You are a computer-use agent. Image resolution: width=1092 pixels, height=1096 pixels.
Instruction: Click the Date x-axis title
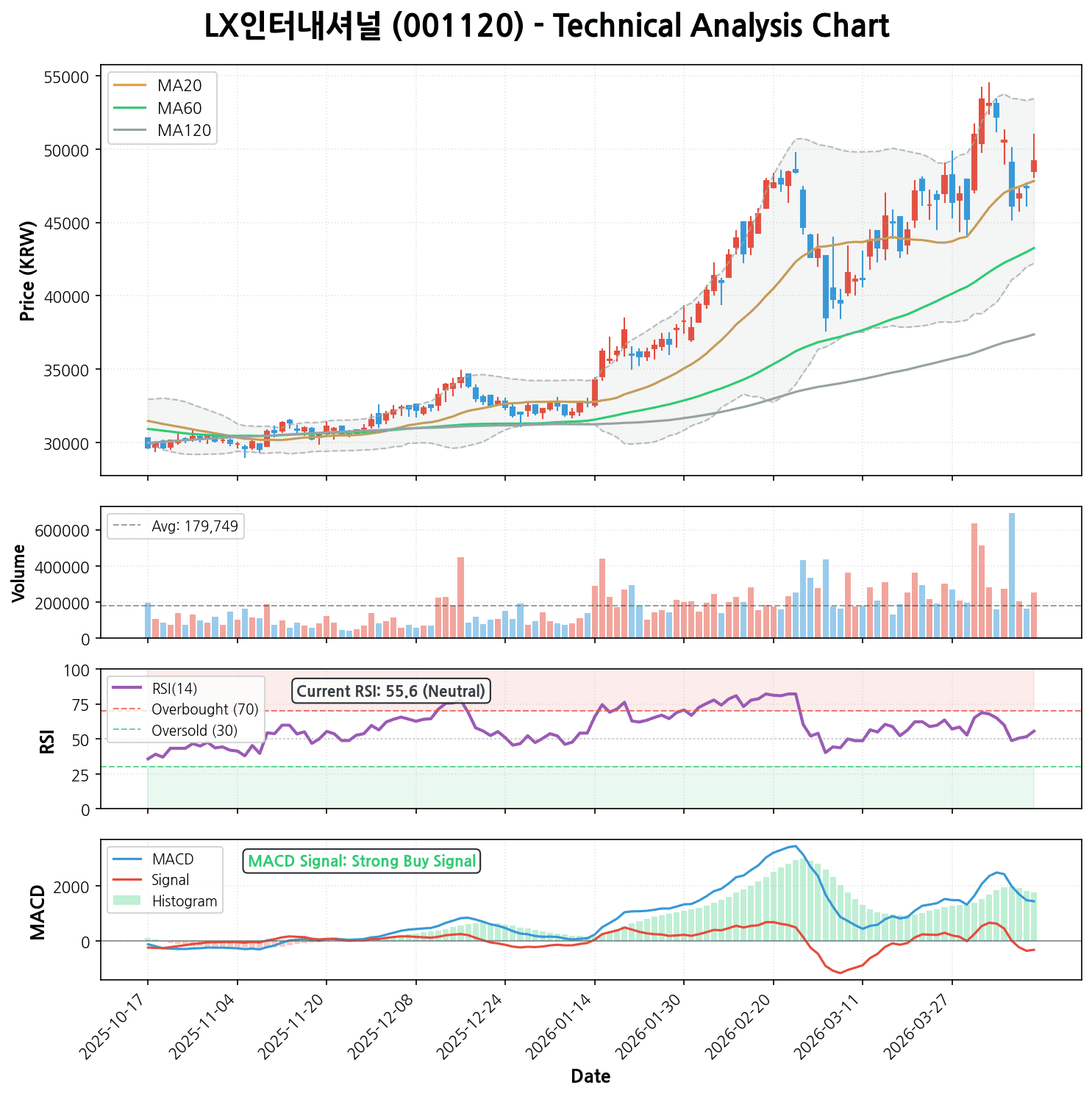click(590, 1077)
